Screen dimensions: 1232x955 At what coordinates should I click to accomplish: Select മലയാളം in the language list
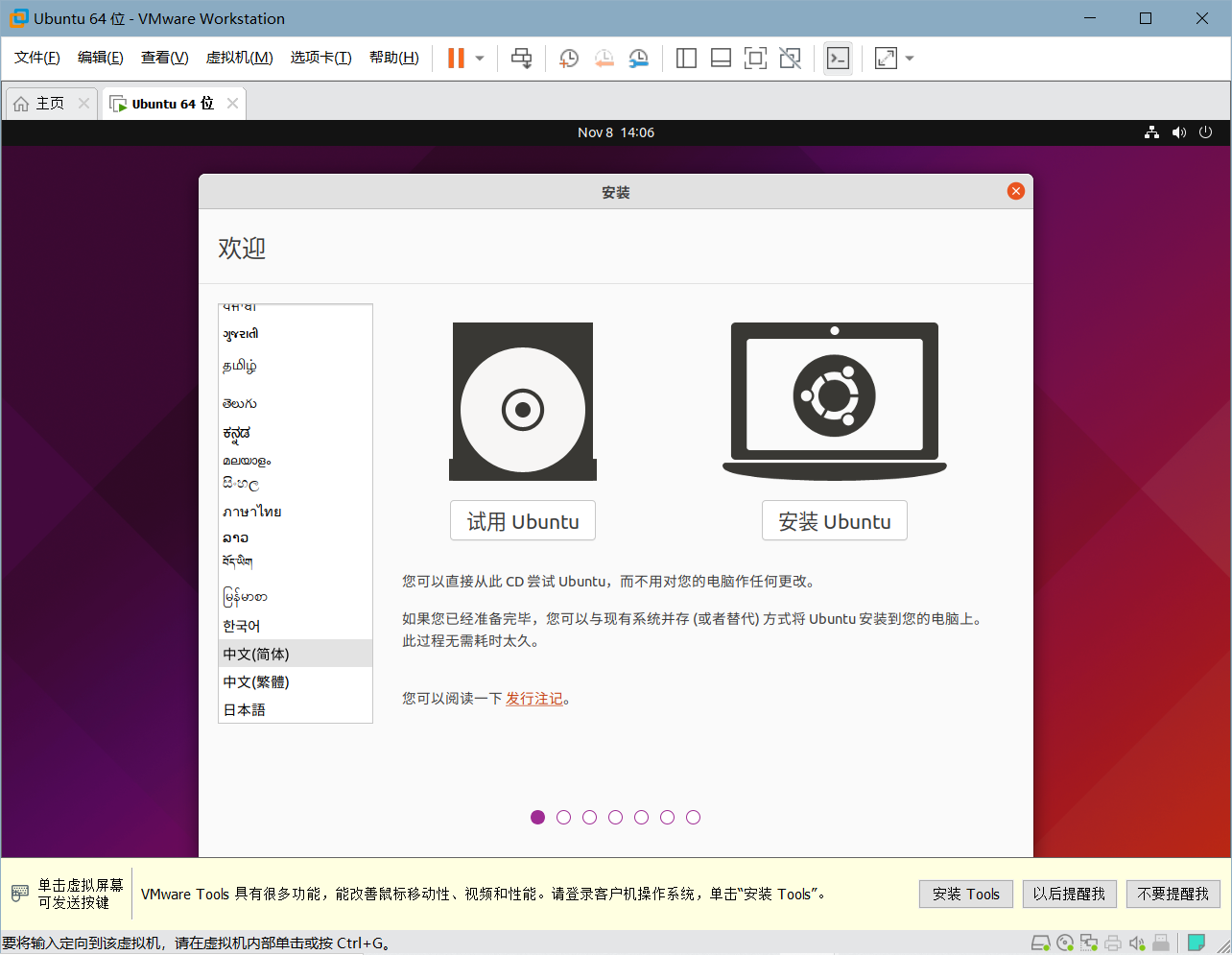click(x=296, y=461)
